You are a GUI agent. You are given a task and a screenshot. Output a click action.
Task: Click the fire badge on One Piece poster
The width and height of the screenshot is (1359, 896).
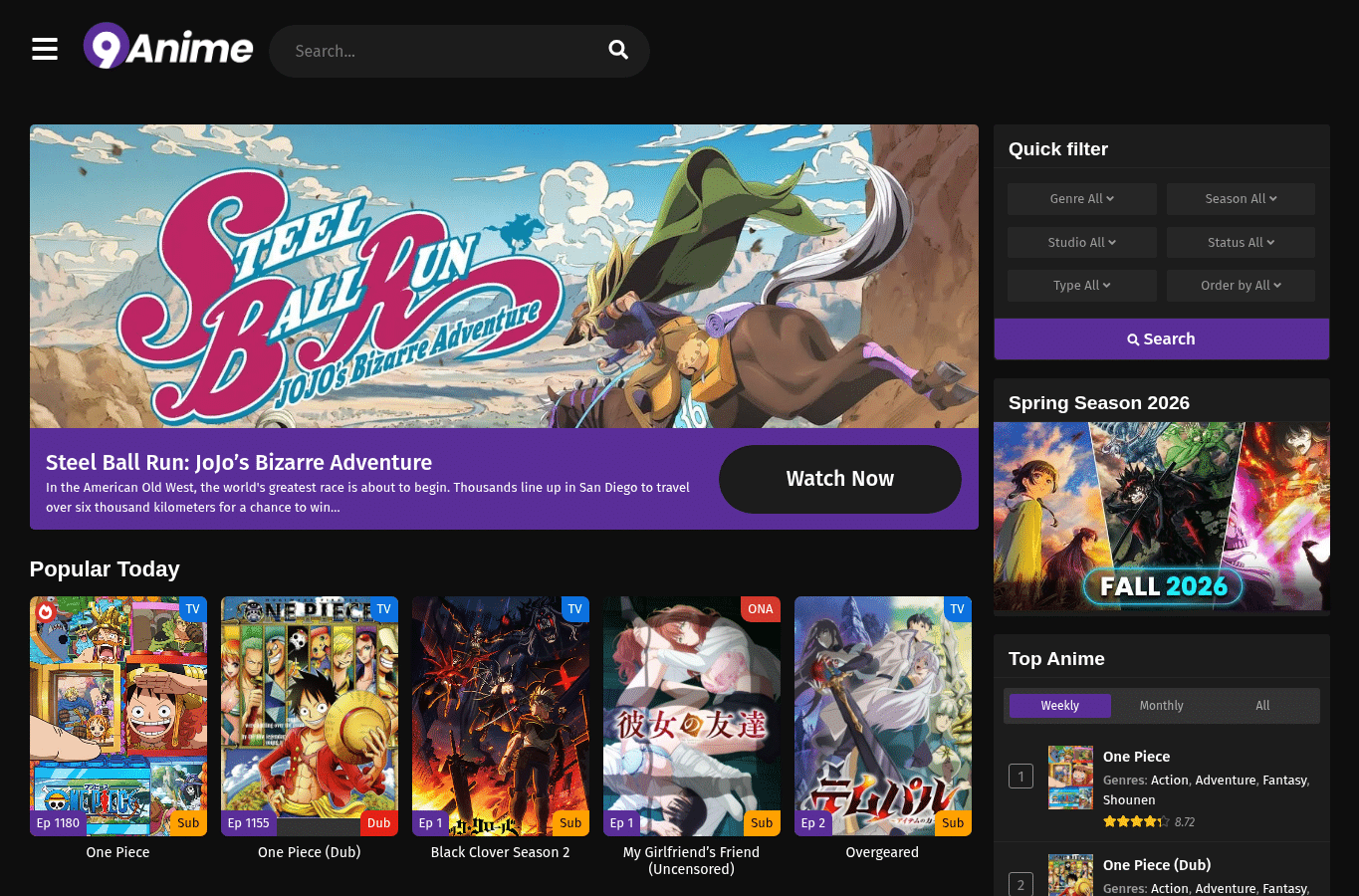(x=45, y=611)
